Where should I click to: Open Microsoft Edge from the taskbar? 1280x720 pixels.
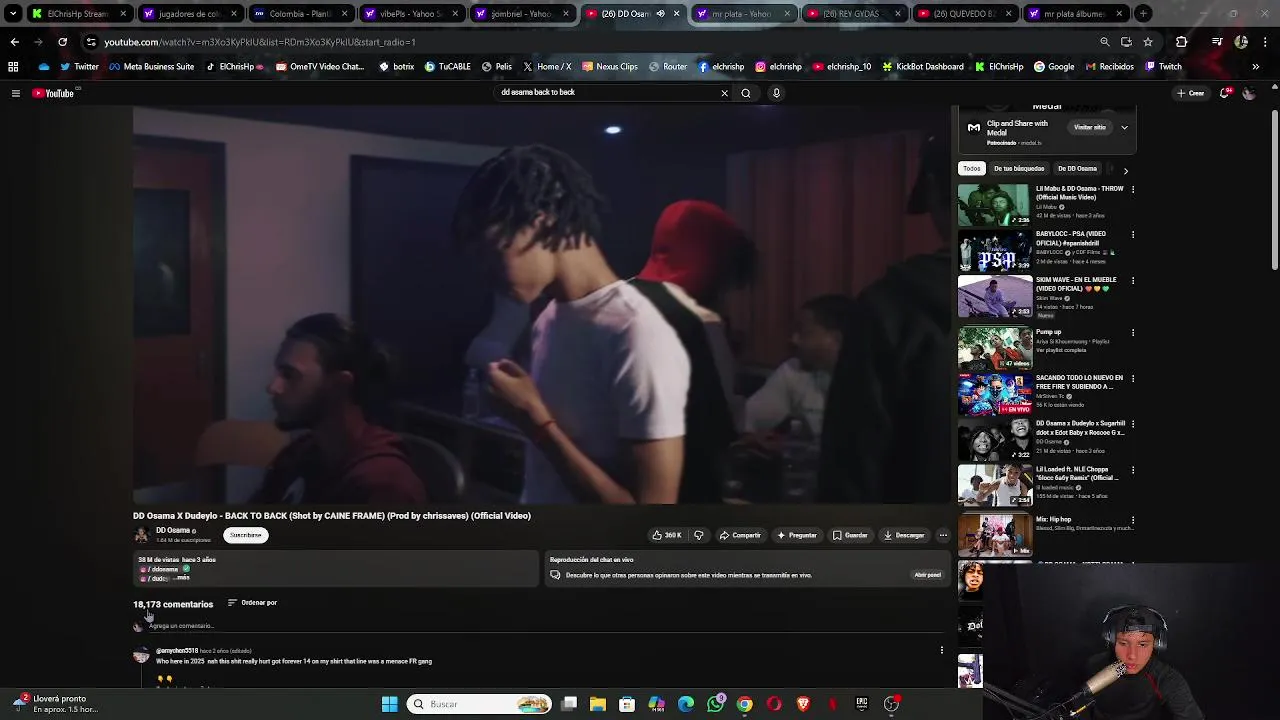coord(686,704)
